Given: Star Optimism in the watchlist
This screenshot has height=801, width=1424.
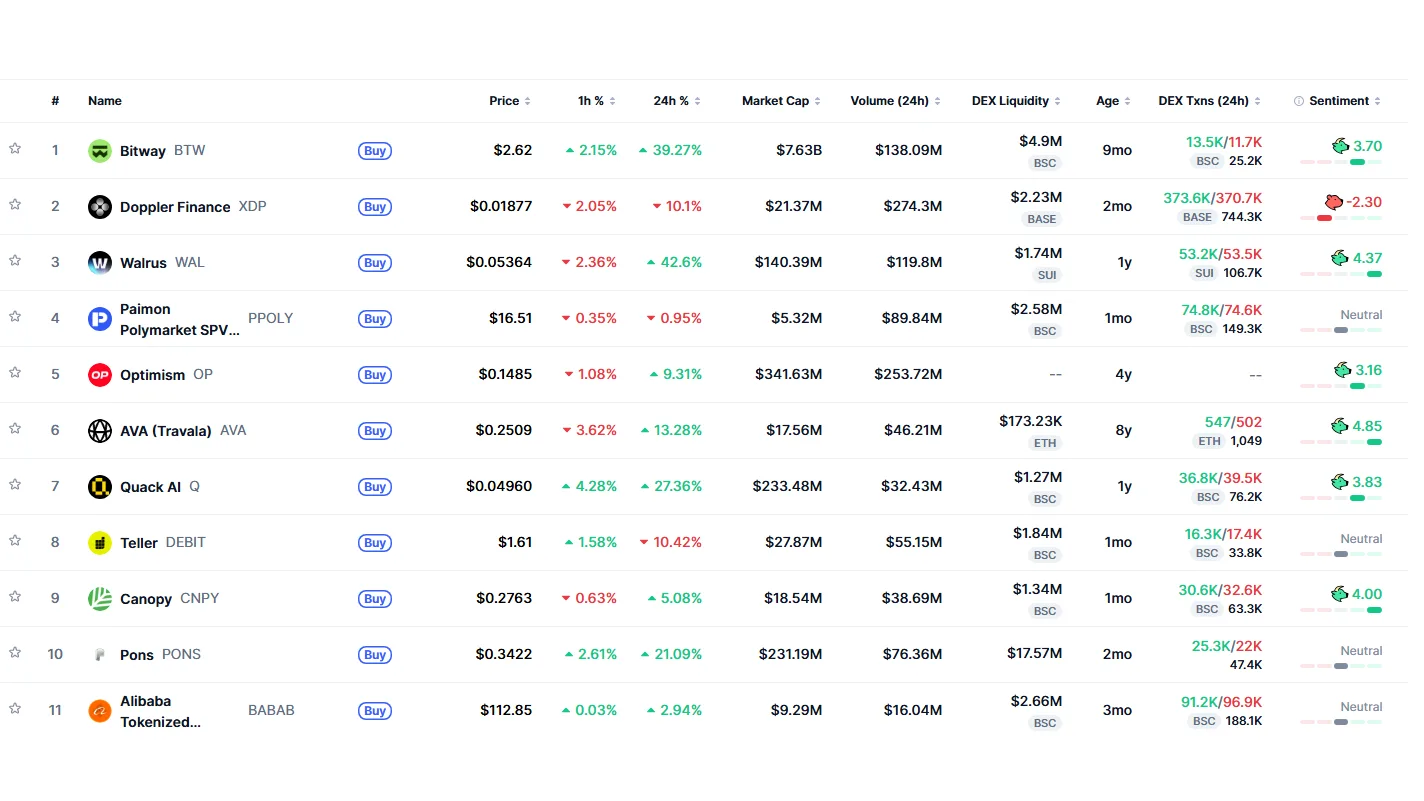Looking at the screenshot, I should point(15,372).
